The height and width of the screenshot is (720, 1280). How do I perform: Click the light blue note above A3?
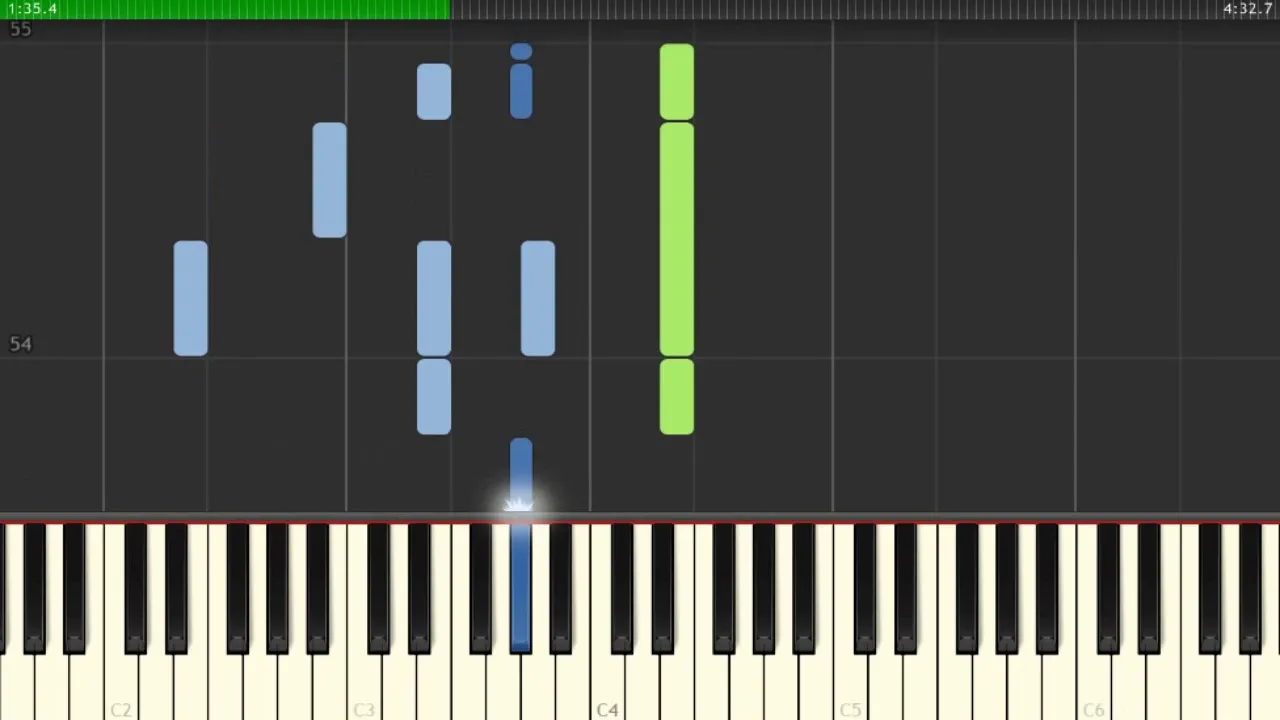tap(538, 299)
